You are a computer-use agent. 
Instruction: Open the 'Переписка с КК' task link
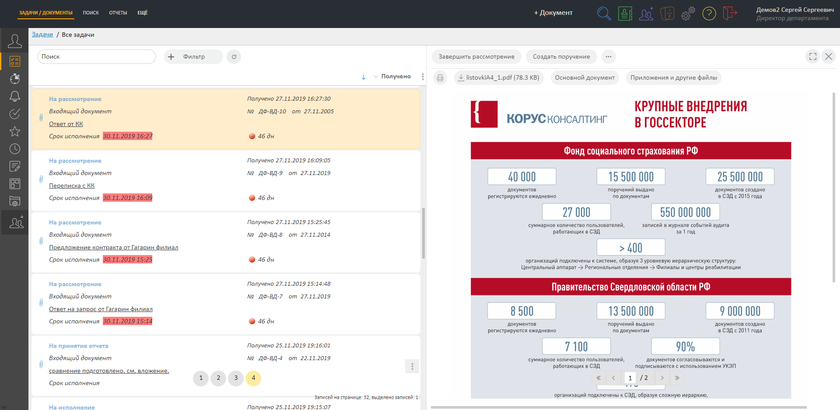coord(71,185)
